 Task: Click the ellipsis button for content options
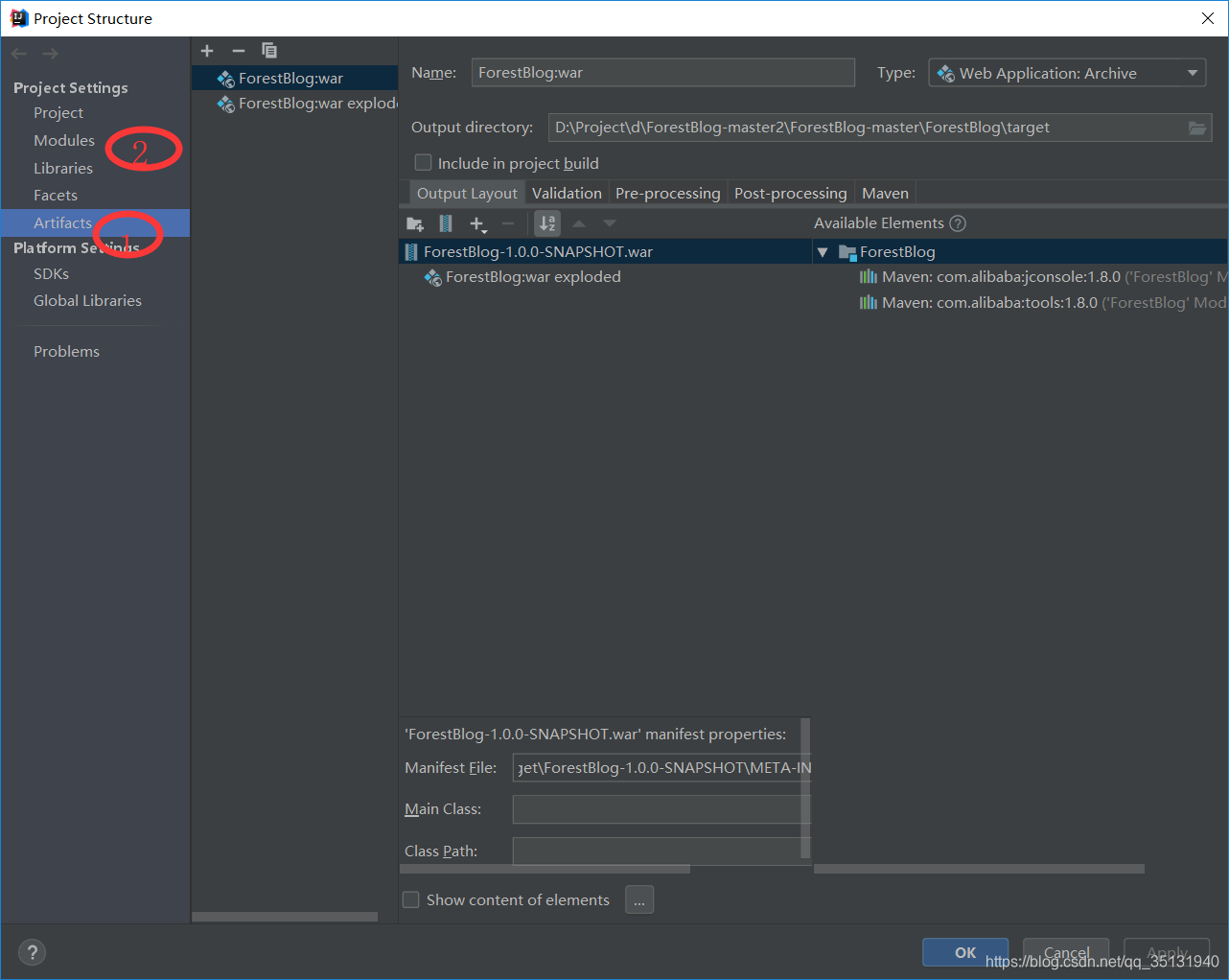tap(639, 899)
